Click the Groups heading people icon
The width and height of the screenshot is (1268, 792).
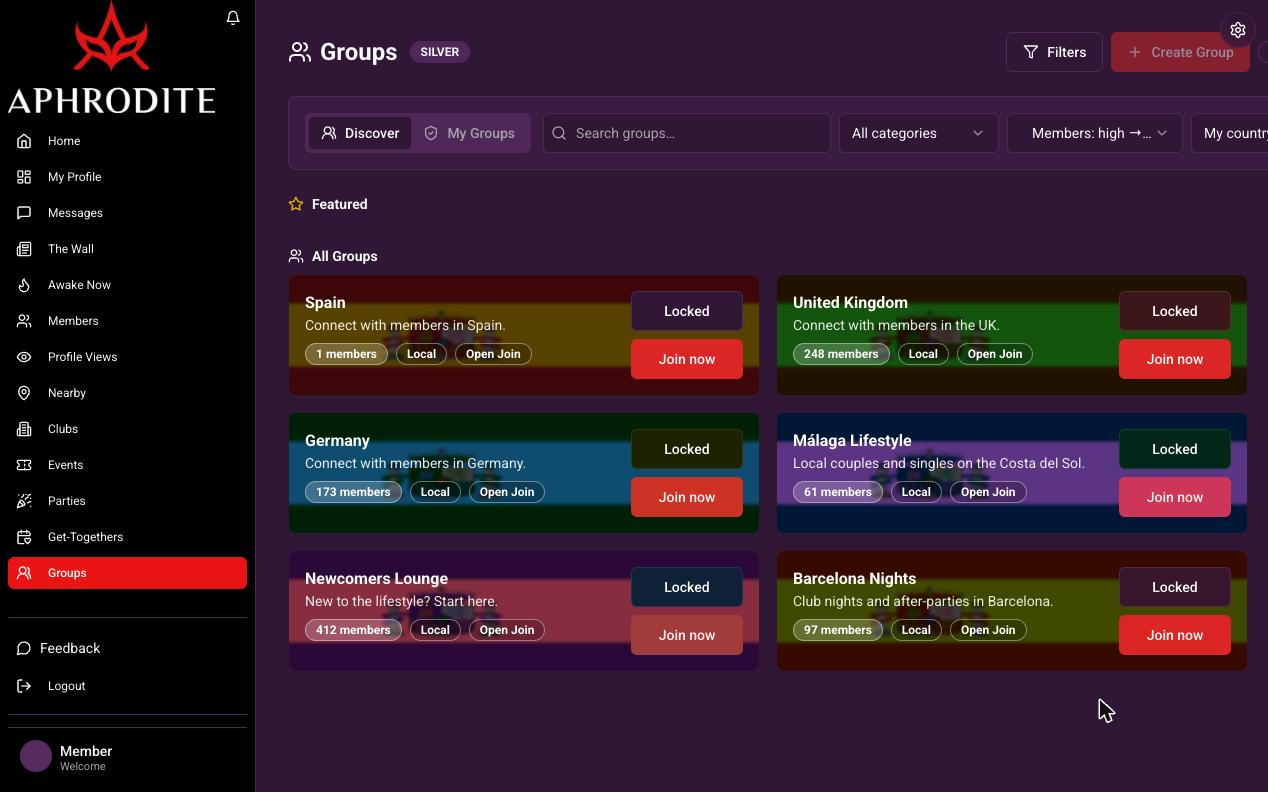coord(300,52)
